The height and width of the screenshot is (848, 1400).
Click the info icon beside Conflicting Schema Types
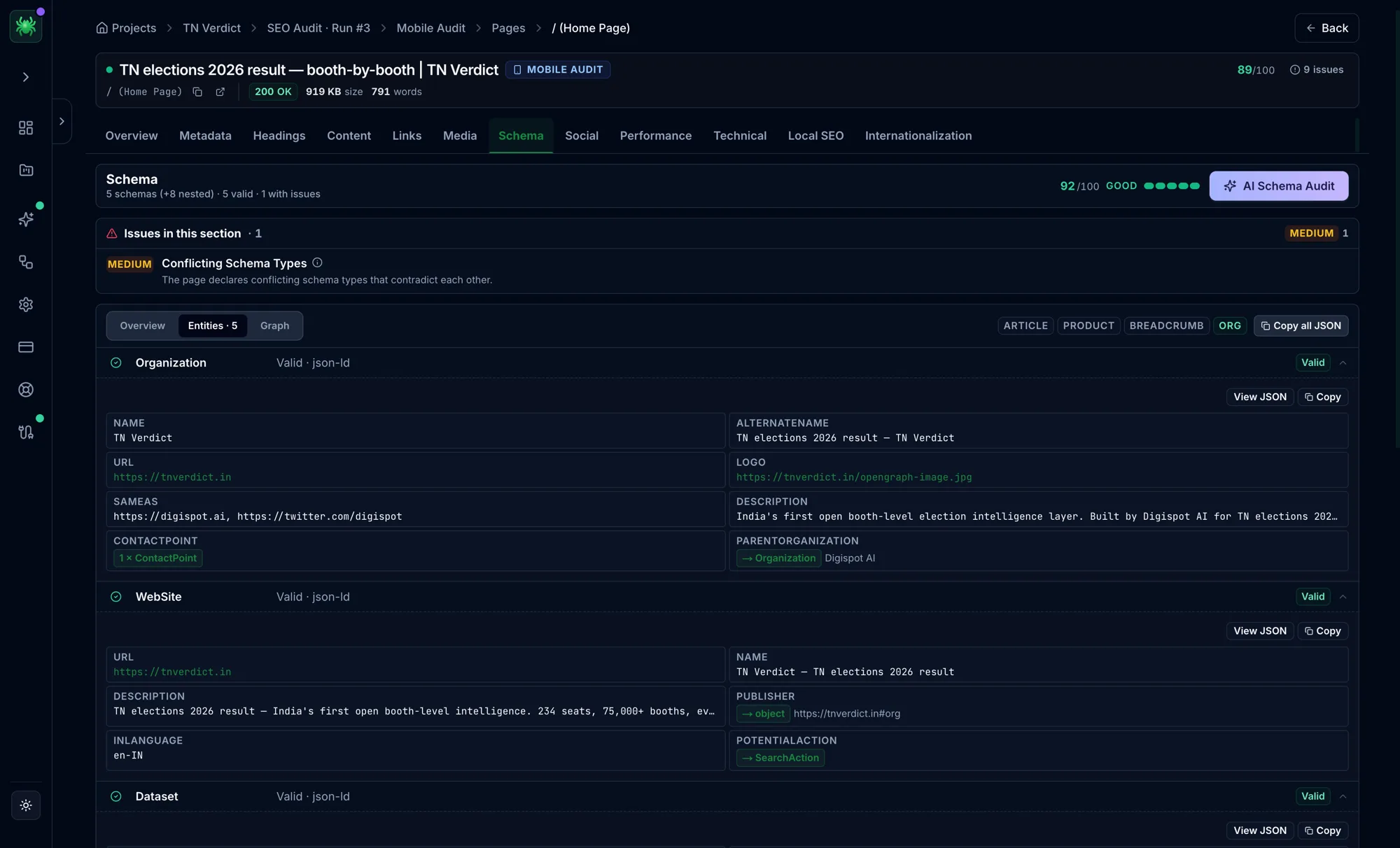point(317,262)
